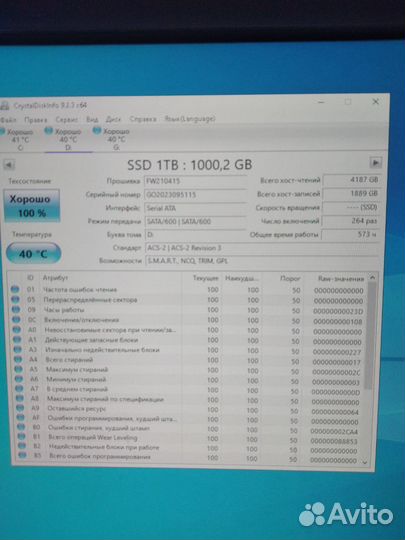Screen dimensions: 405x540
Task: Open the Язык(Language) menu
Action: pyautogui.click(x=190, y=119)
